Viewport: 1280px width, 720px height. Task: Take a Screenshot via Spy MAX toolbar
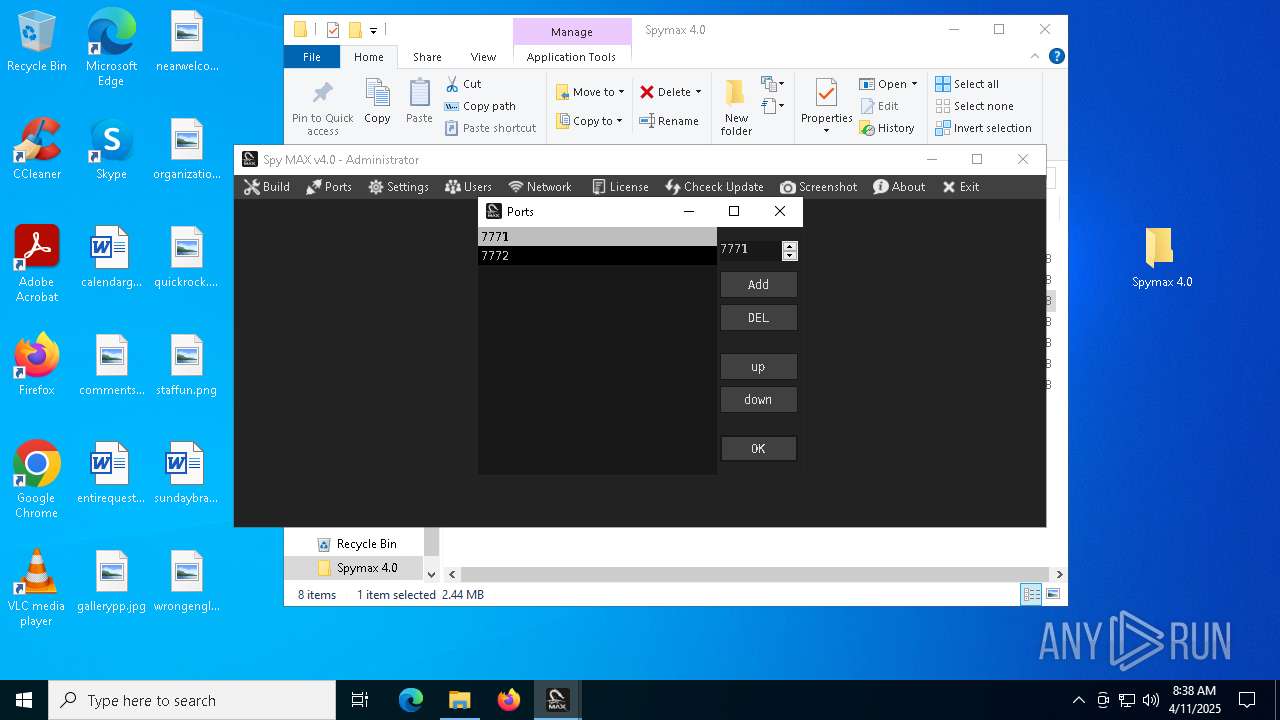(819, 187)
